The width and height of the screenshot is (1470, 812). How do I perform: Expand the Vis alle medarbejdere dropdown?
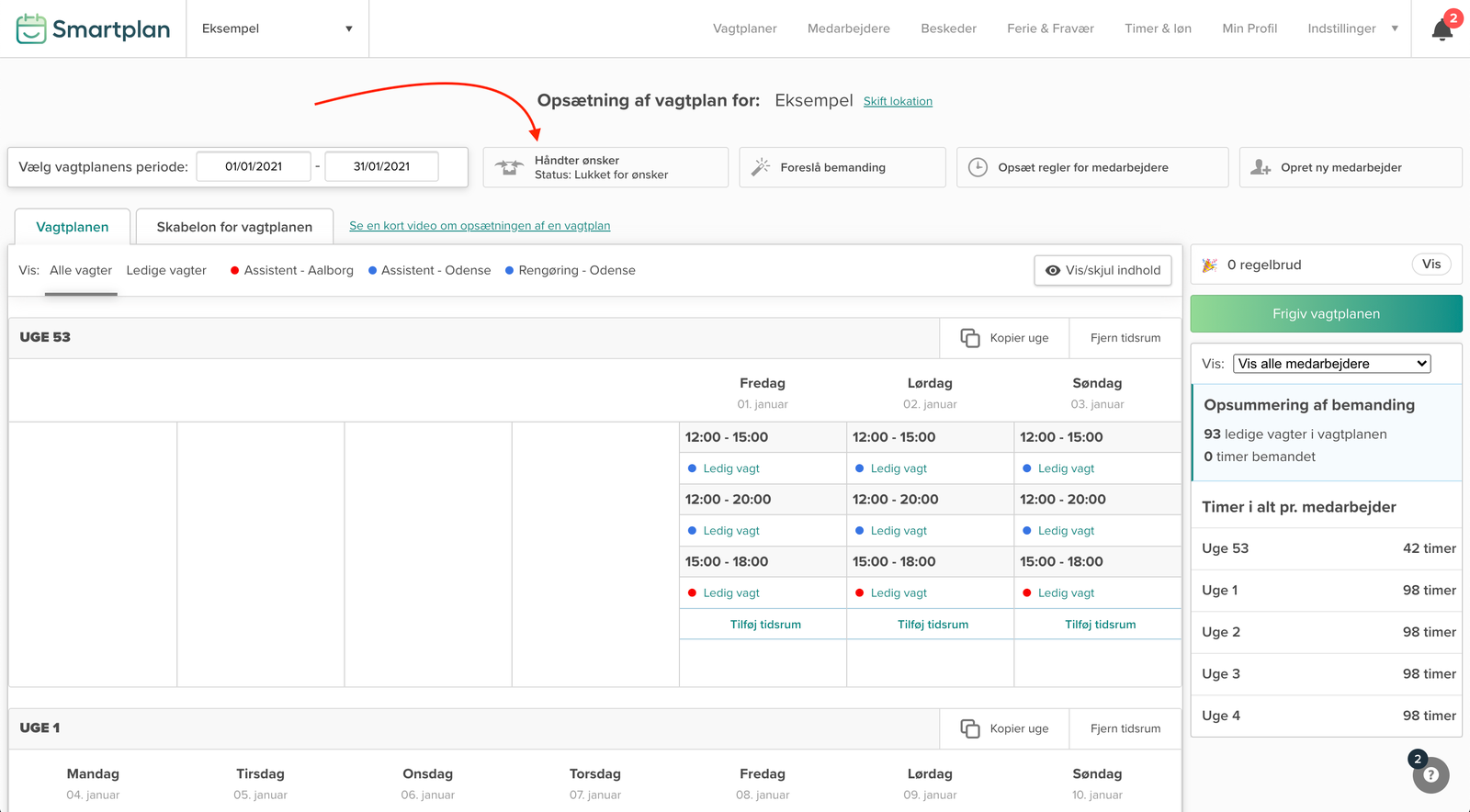1331,364
